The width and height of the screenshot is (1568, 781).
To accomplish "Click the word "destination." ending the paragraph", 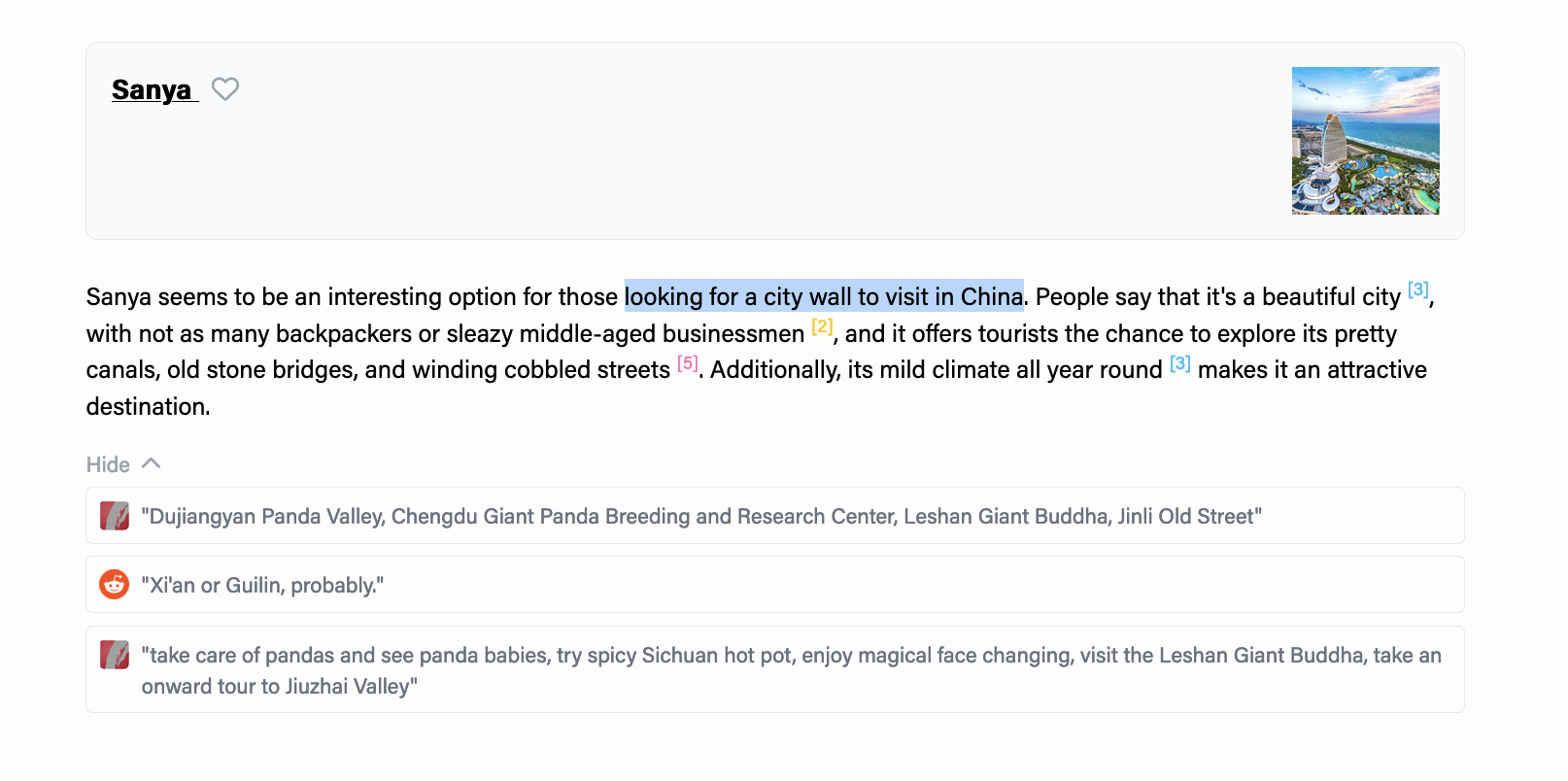I will pyautogui.click(x=148, y=407).
